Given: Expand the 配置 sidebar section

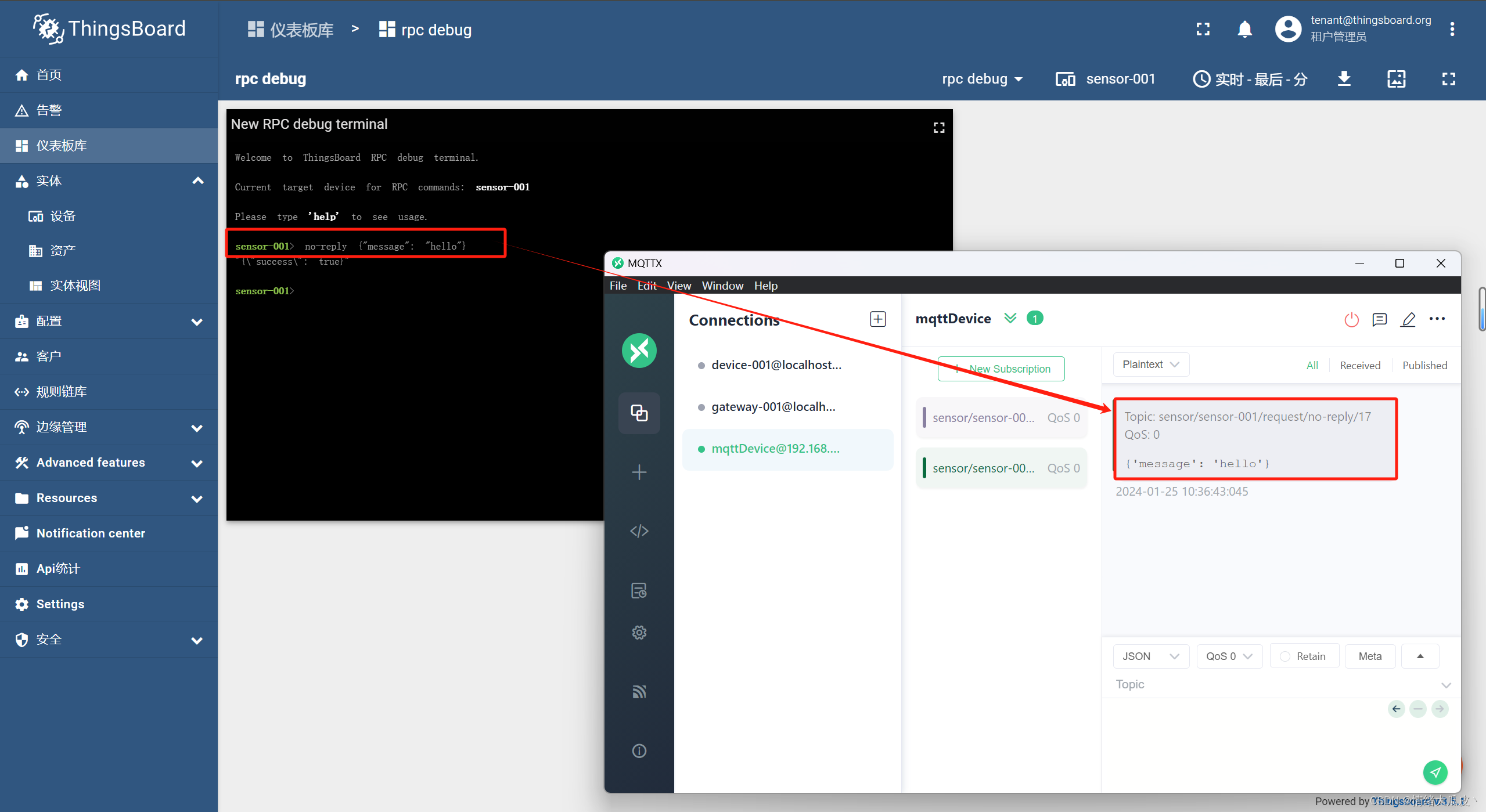Looking at the screenshot, I should tap(197, 322).
